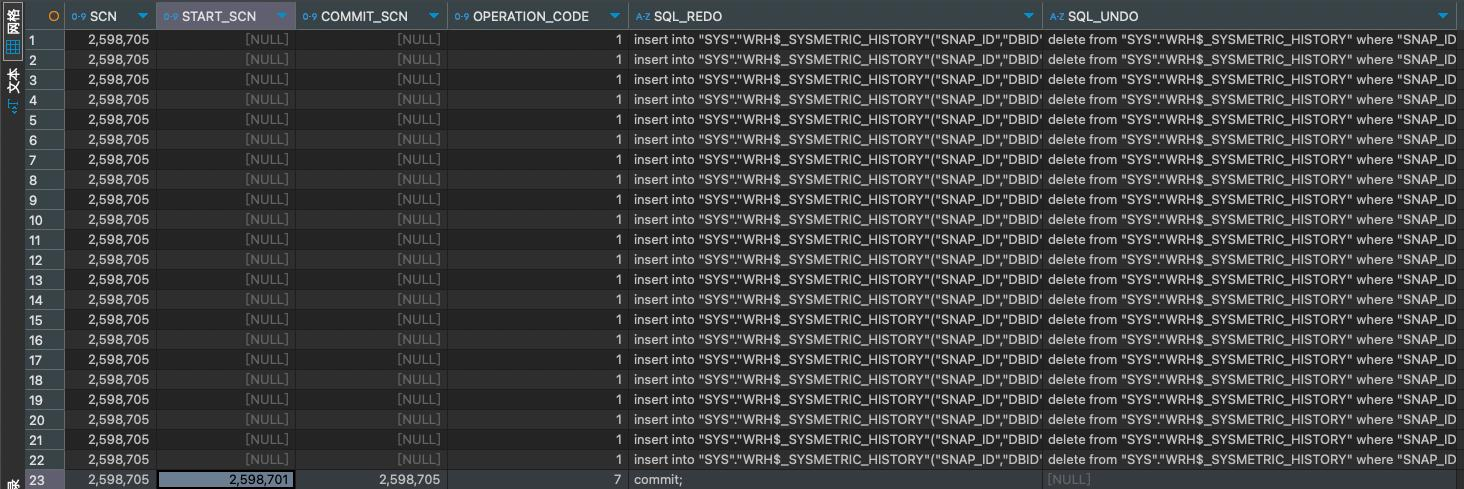Open the SQL_UNDO column filter dropdown arrow
This screenshot has height=489, width=1464.
click(x=1442, y=16)
